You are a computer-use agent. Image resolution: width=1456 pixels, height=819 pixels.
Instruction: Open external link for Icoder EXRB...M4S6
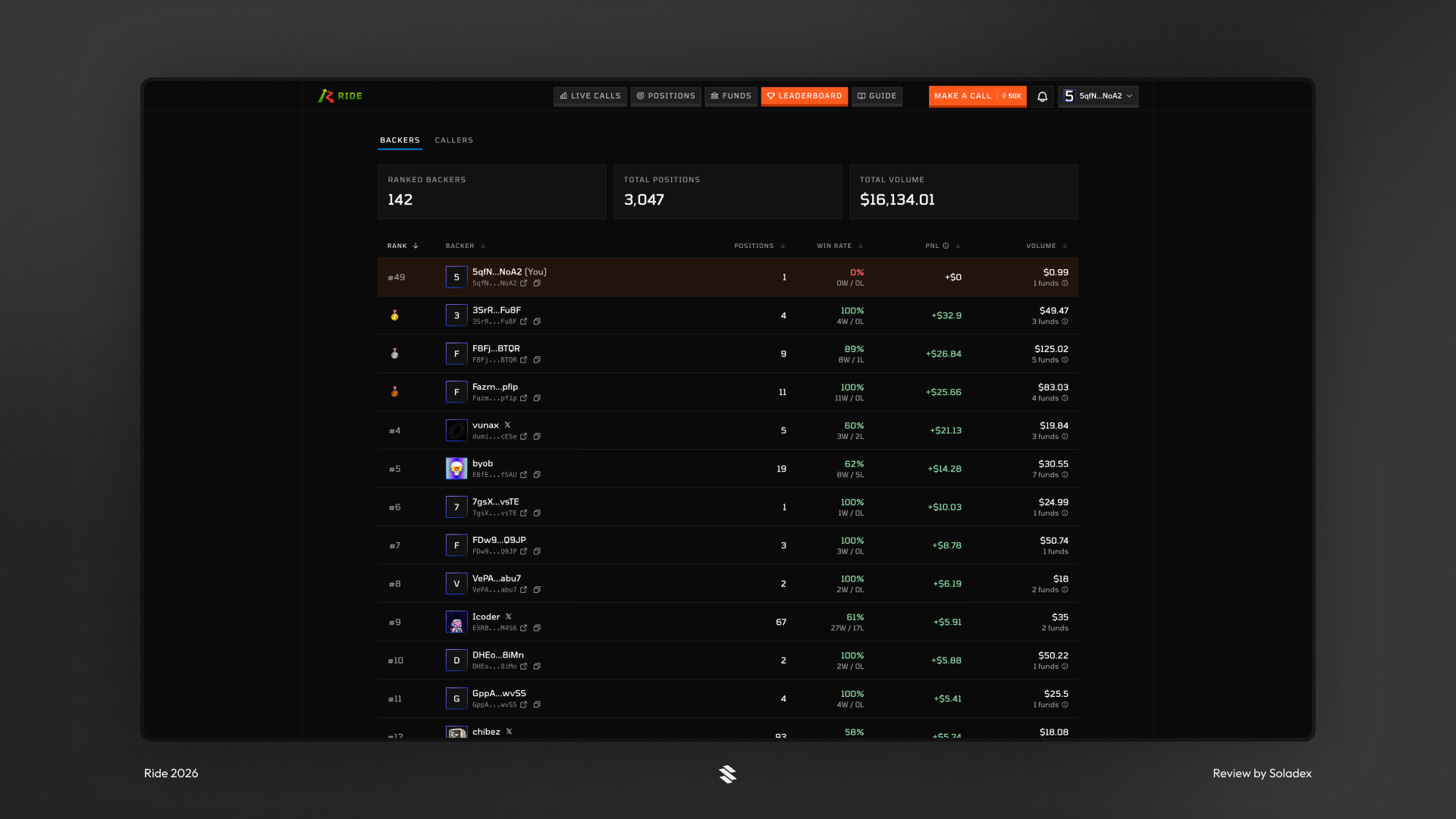coord(523,628)
